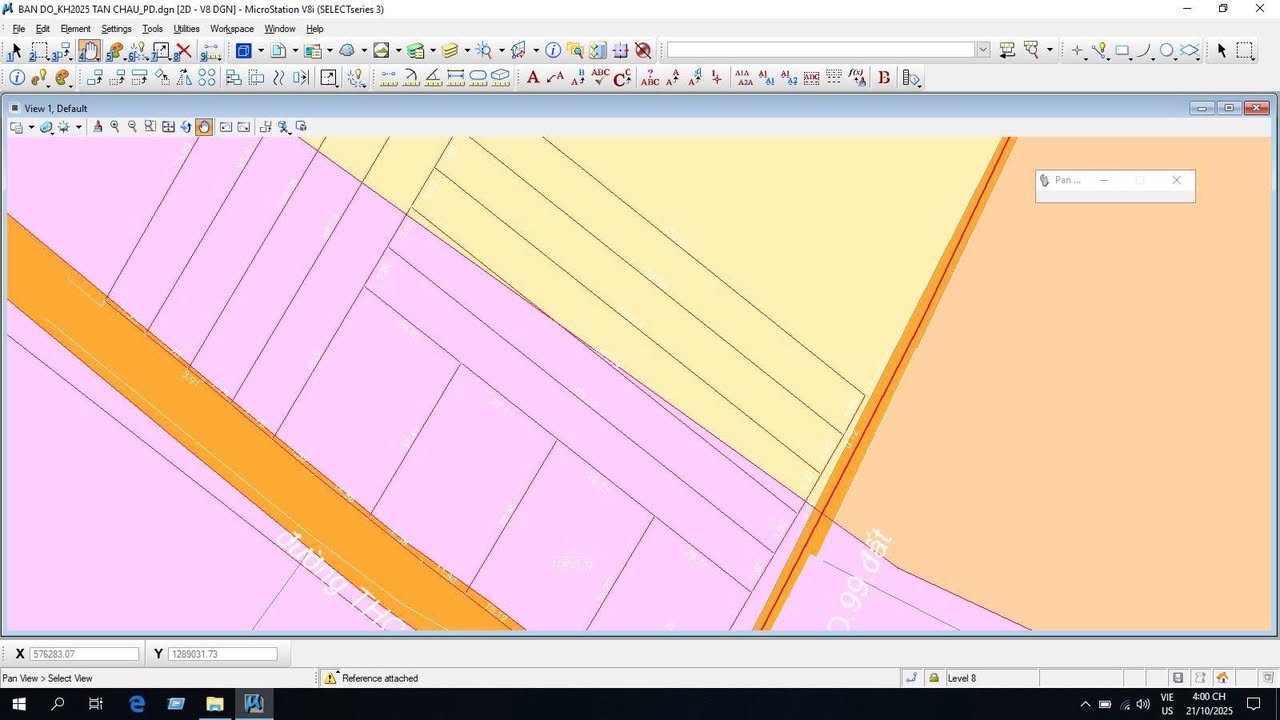Image resolution: width=1280 pixels, height=720 pixels.
Task: Click the Fit View icon
Action: tap(168, 127)
